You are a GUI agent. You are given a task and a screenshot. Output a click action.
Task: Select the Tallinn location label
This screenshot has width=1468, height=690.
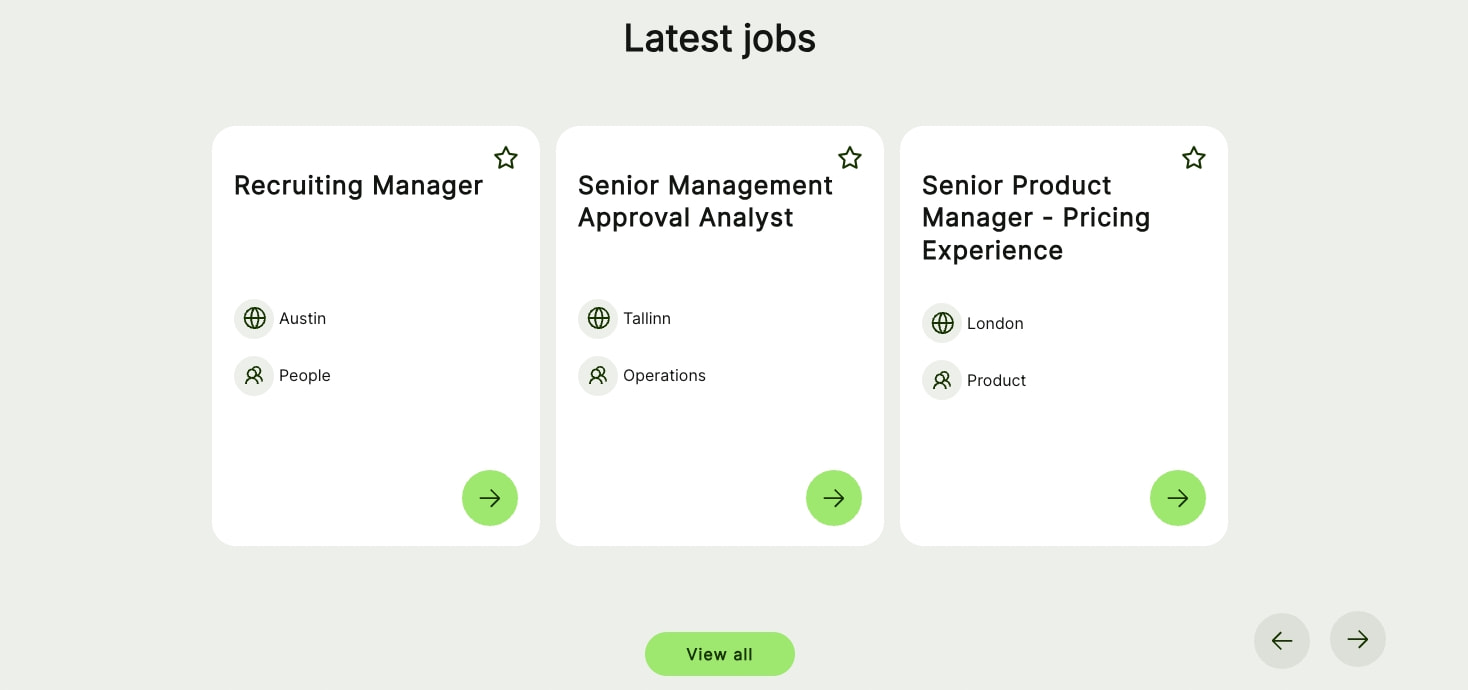click(x=647, y=318)
